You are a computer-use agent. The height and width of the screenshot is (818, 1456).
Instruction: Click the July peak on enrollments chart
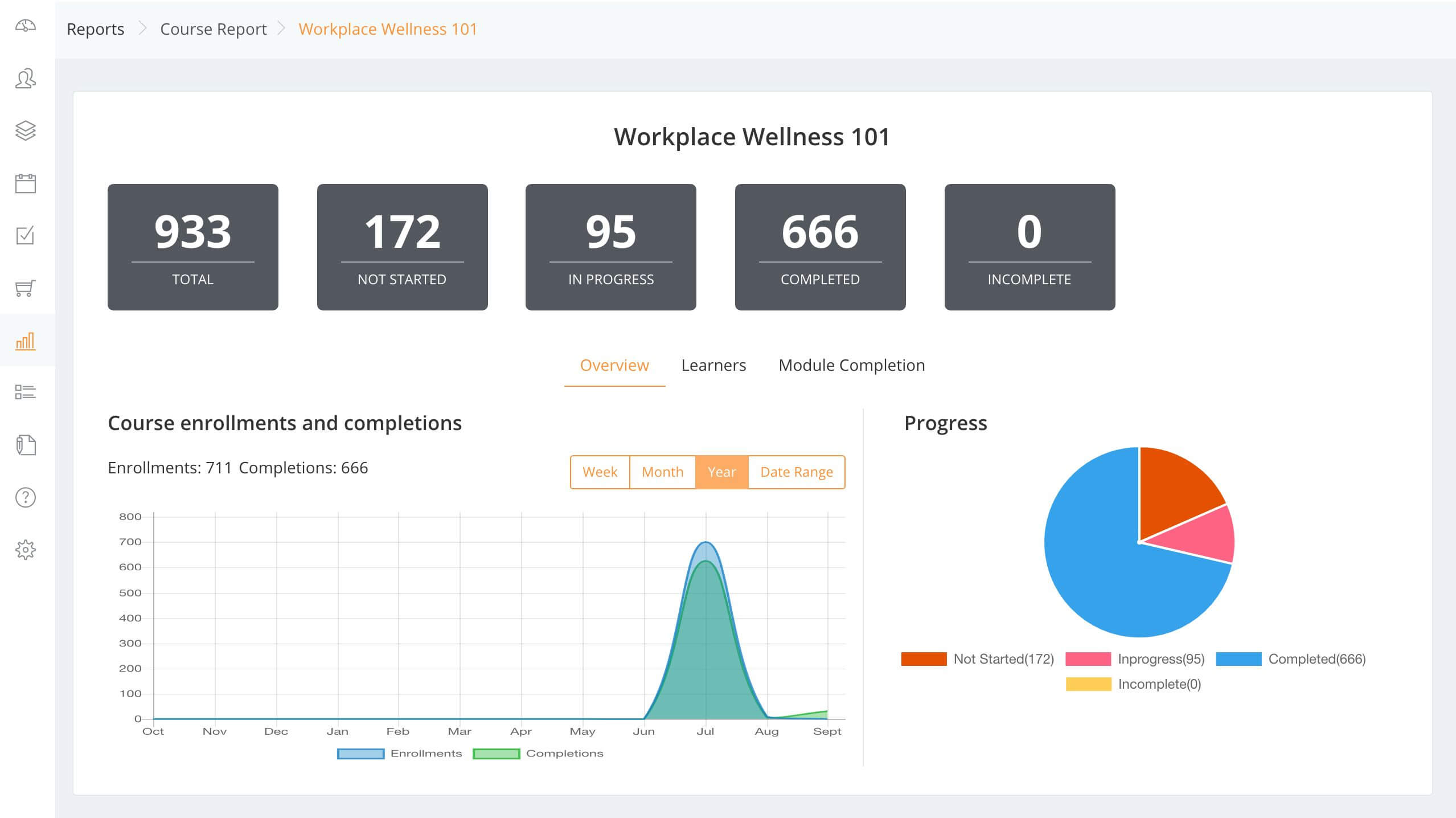(706, 542)
